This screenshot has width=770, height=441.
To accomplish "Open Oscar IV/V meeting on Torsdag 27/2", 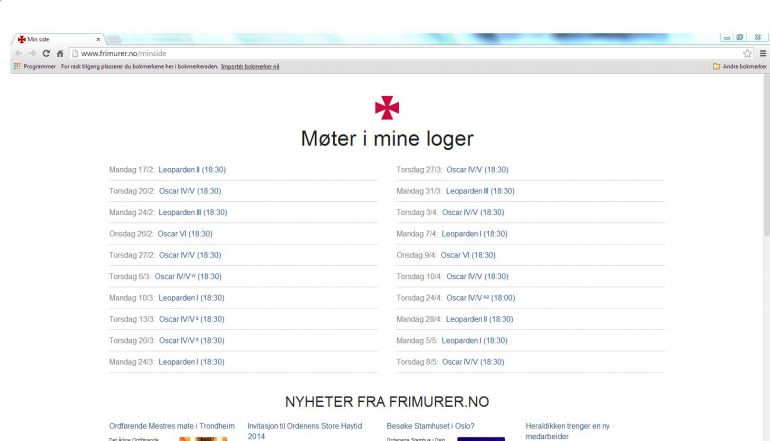I will [190, 255].
